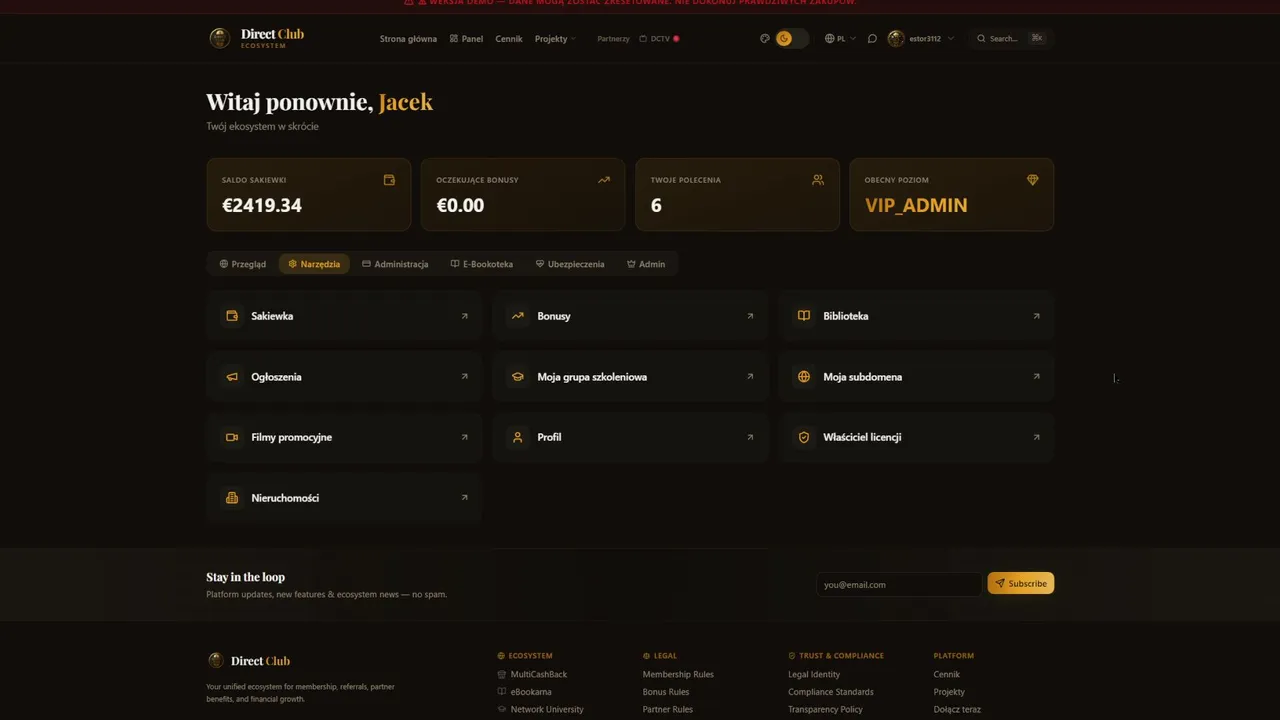Click the arrow on the Nieruchomości card

(464, 498)
